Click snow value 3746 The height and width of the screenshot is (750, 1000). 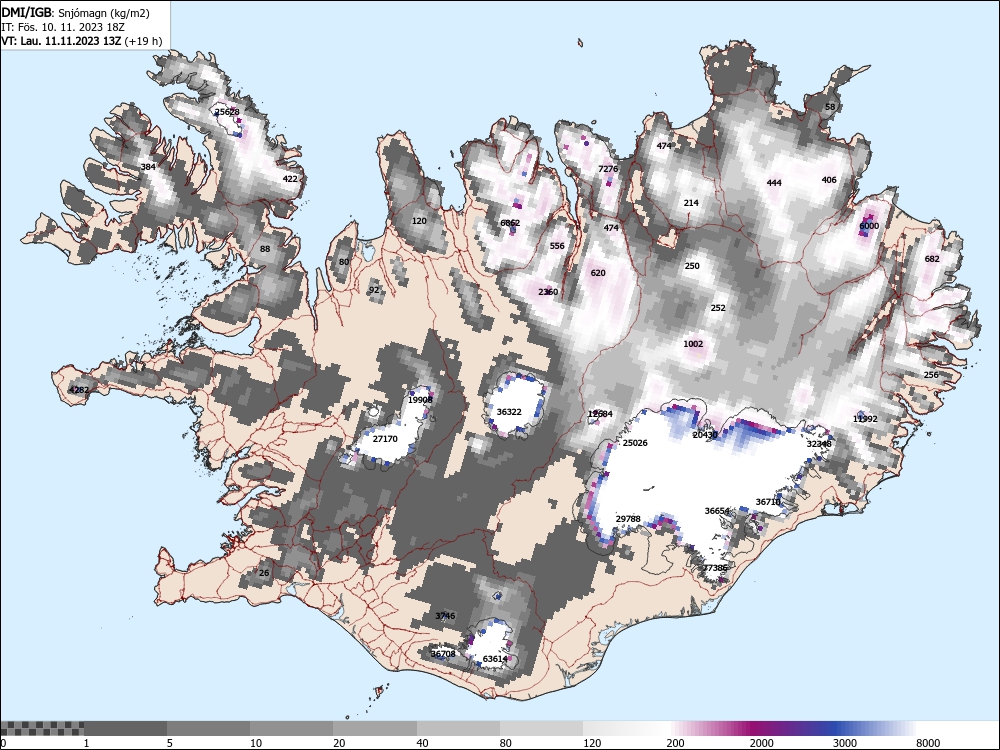tap(445, 616)
